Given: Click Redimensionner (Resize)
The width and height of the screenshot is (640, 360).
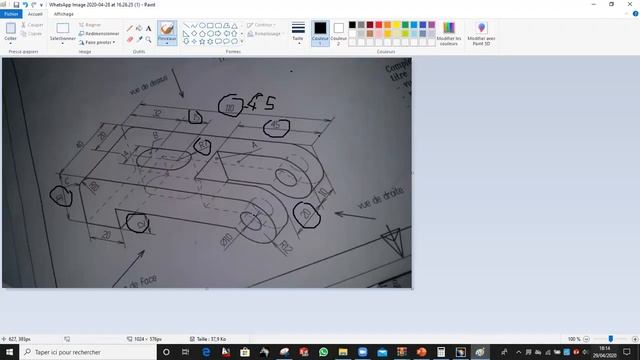Looking at the screenshot, I should (x=99, y=33).
